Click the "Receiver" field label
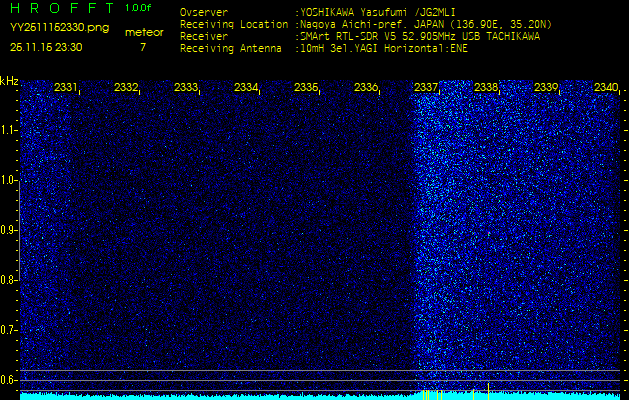Image resolution: width=629 pixels, height=400 pixels. (x=204, y=37)
